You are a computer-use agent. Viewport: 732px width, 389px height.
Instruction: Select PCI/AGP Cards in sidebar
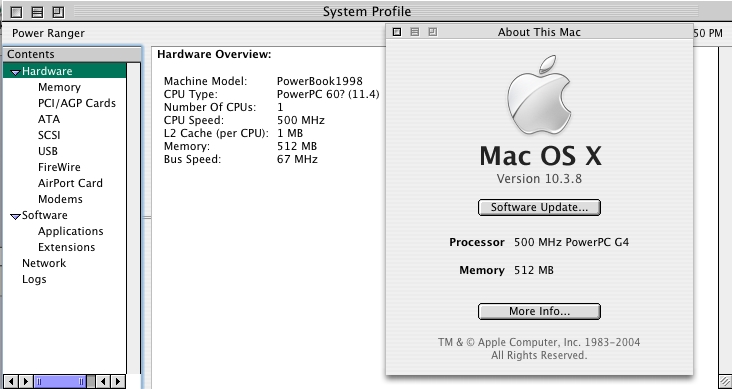[77, 103]
